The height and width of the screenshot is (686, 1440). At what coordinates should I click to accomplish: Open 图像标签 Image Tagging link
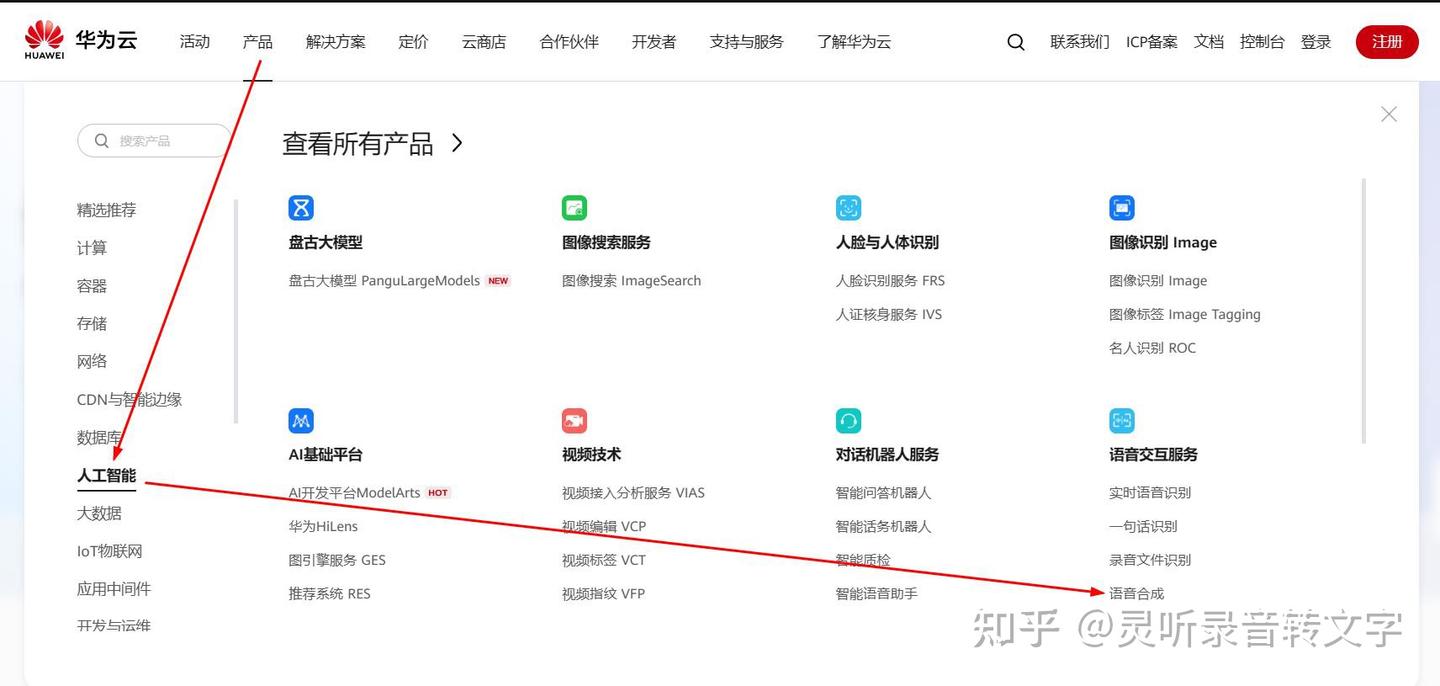click(1185, 315)
